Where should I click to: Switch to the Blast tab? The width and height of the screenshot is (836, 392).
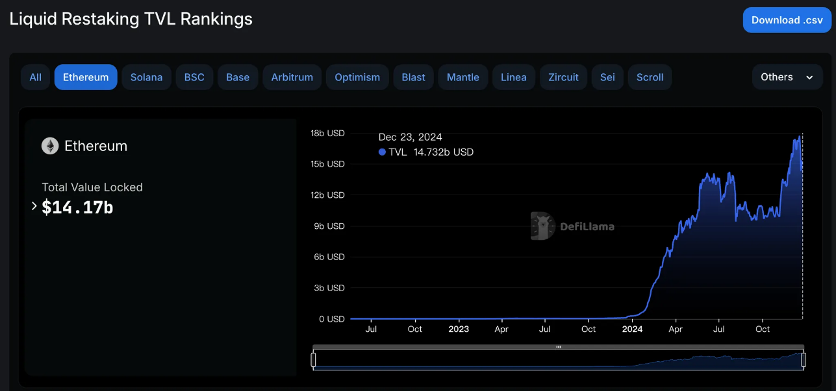coord(414,77)
